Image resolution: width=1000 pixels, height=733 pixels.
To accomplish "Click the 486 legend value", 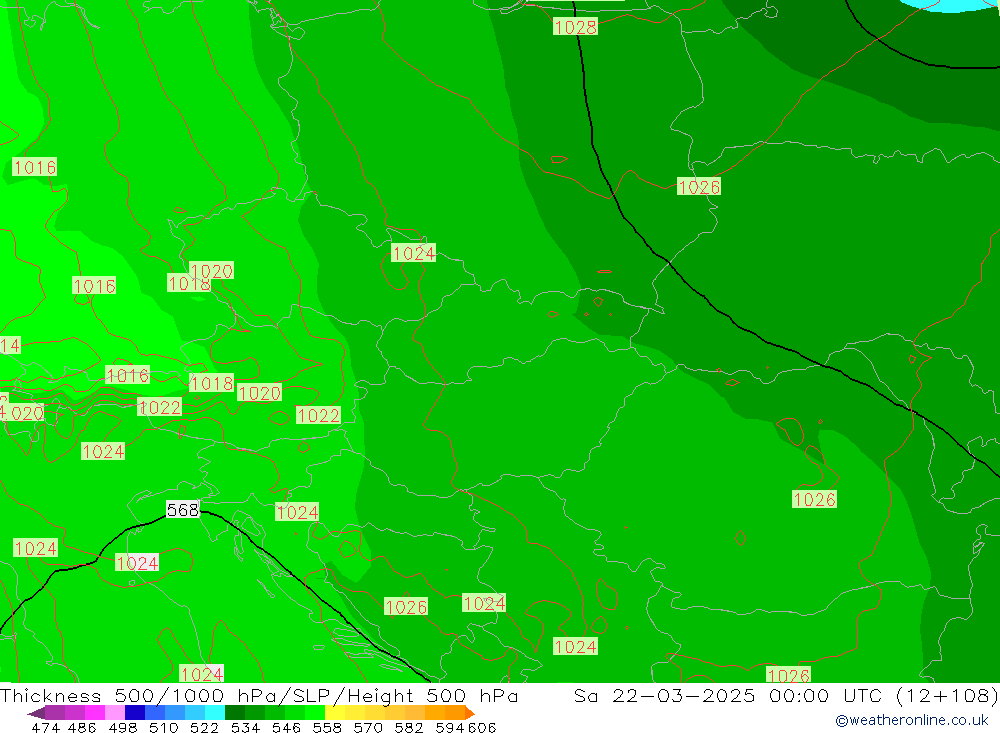I will point(82,727).
